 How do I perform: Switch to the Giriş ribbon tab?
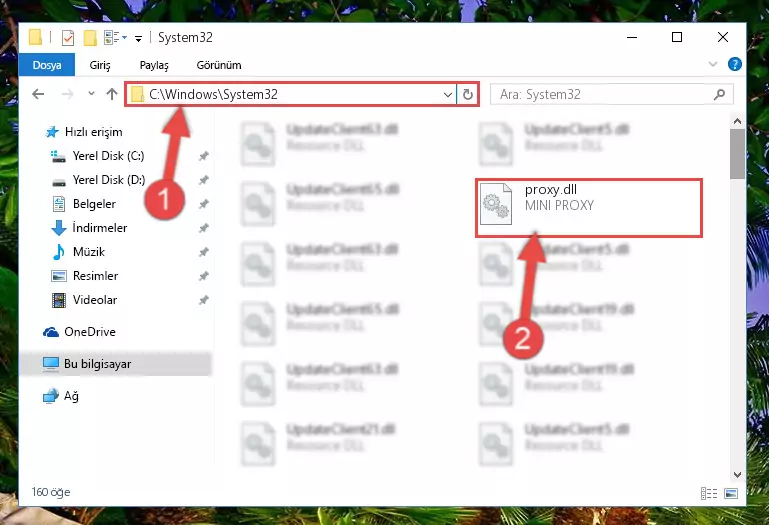pos(100,65)
